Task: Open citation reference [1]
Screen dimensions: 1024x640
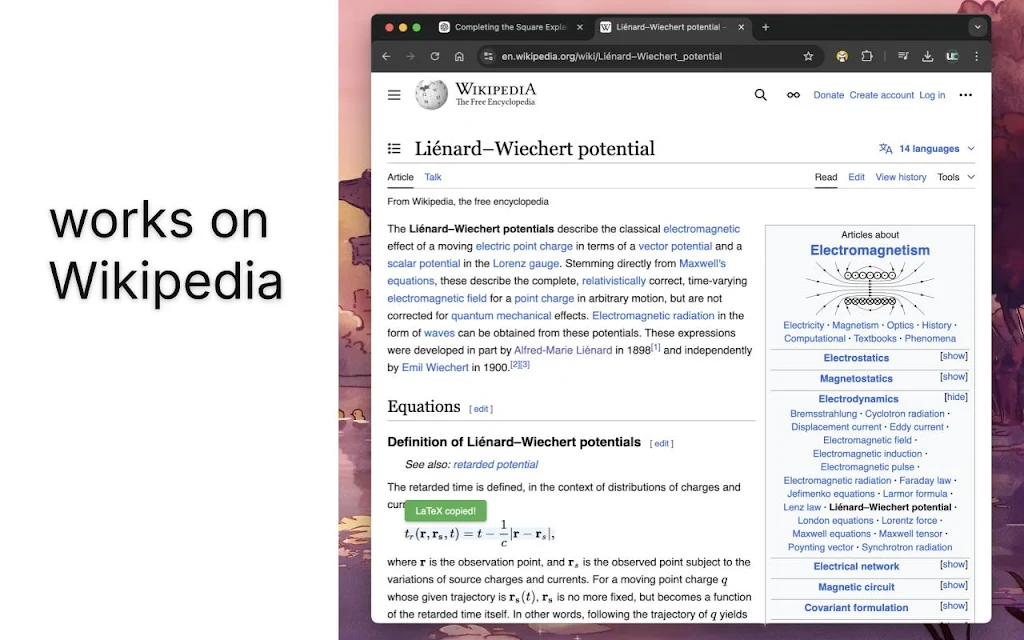Action: pyautogui.click(x=656, y=347)
